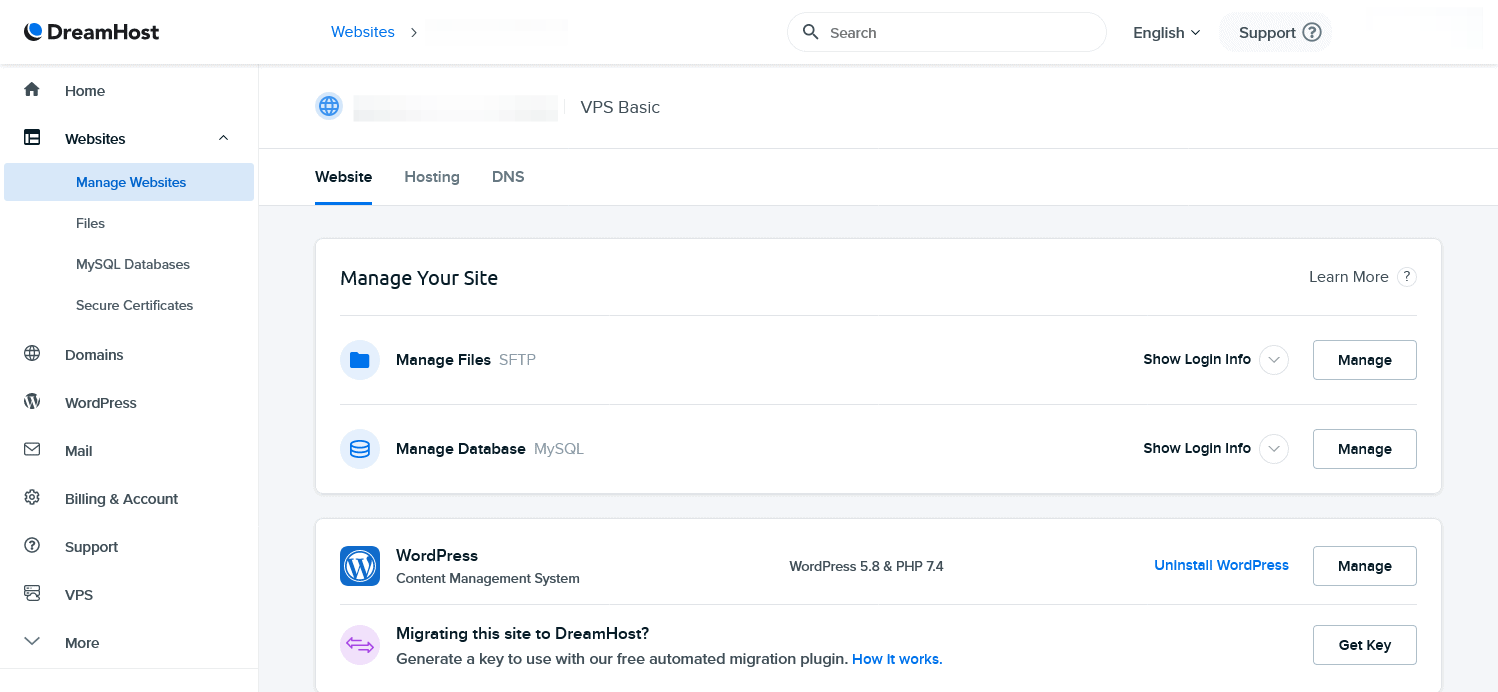1498x692 pixels.
Task: Go to Home in sidebar
Action: coord(85,90)
